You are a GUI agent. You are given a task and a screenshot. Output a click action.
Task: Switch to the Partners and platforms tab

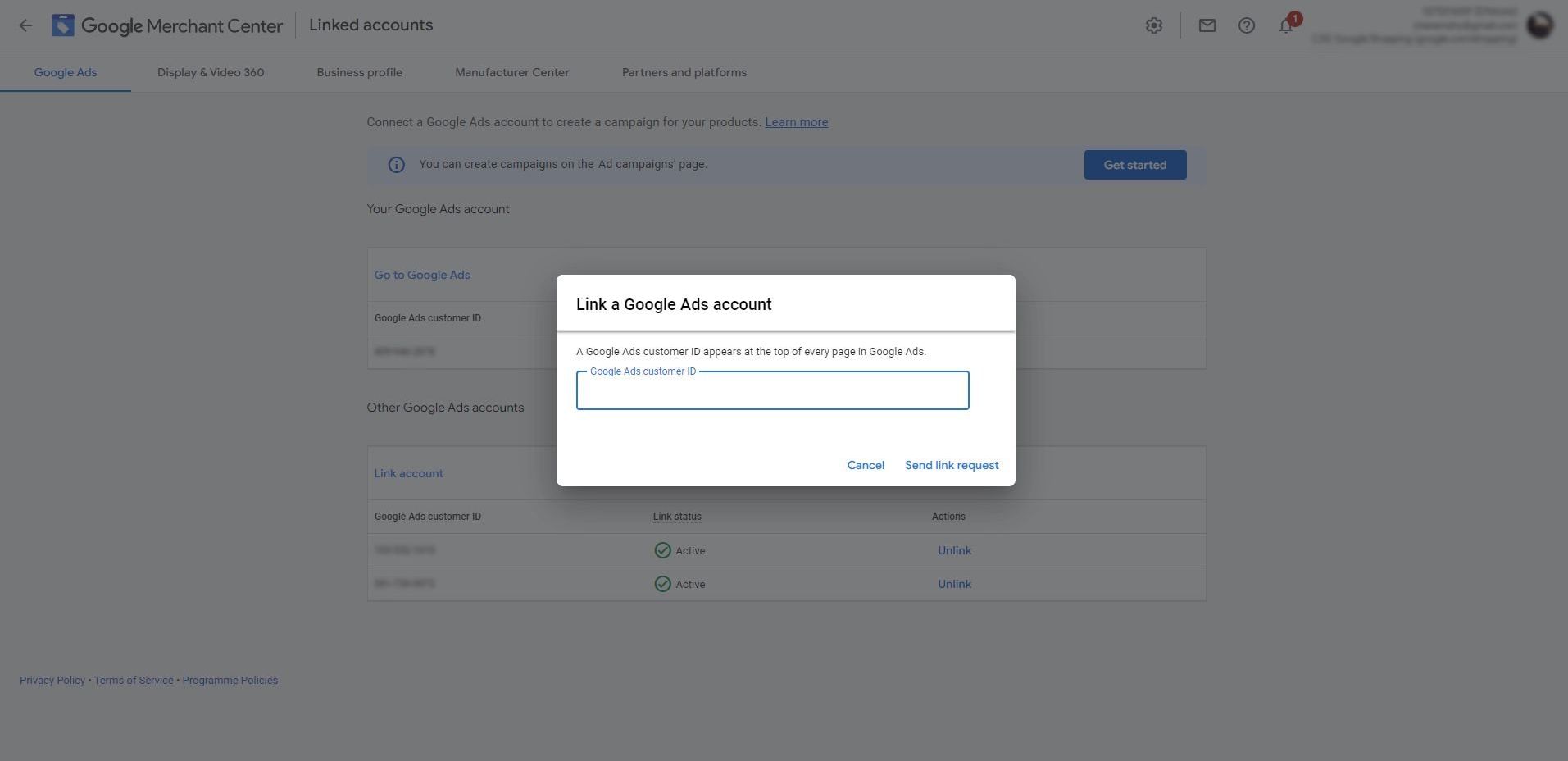pos(684,72)
